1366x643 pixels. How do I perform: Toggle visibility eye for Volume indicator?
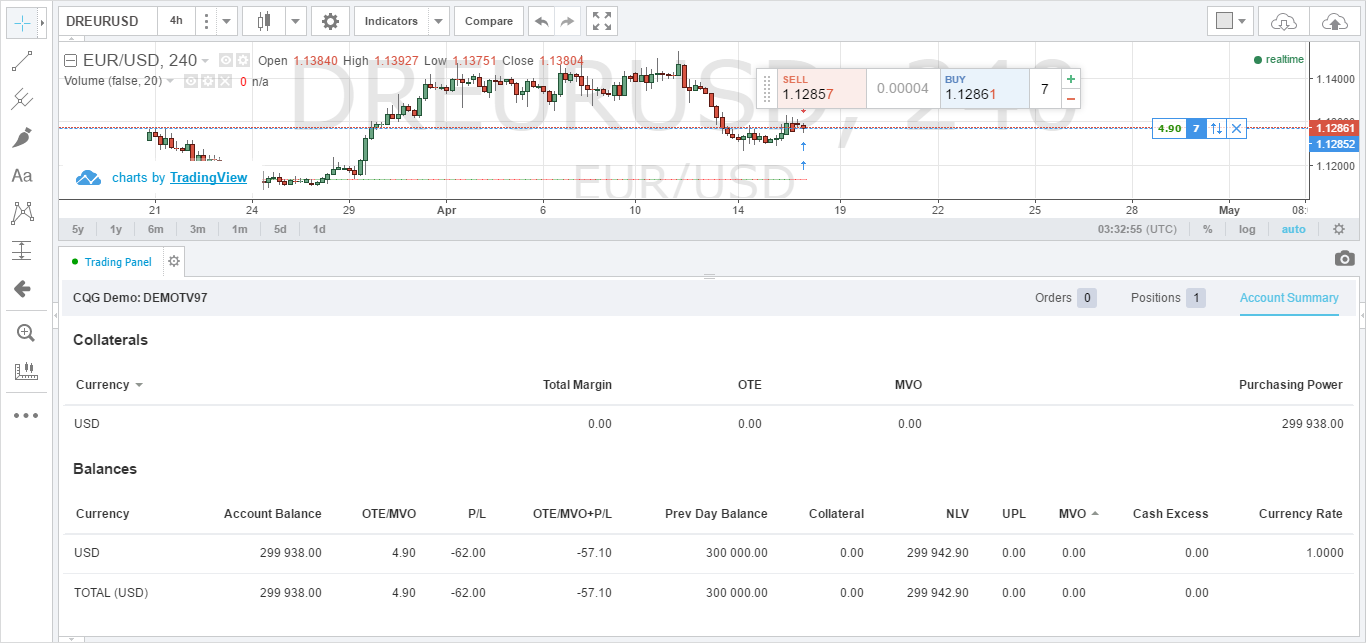tap(192, 81)
